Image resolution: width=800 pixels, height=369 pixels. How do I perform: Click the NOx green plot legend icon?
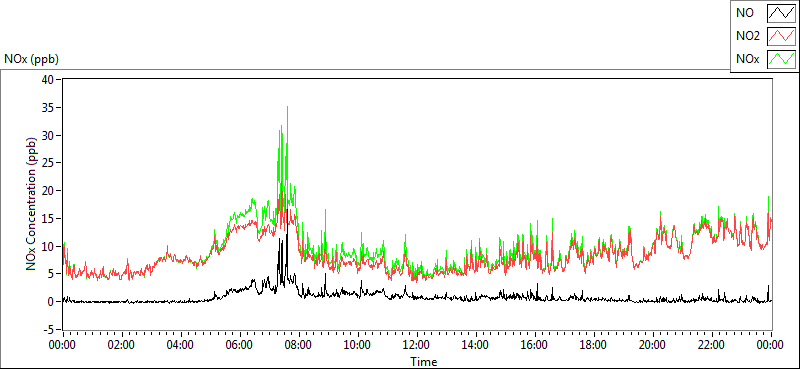point(781,59)
